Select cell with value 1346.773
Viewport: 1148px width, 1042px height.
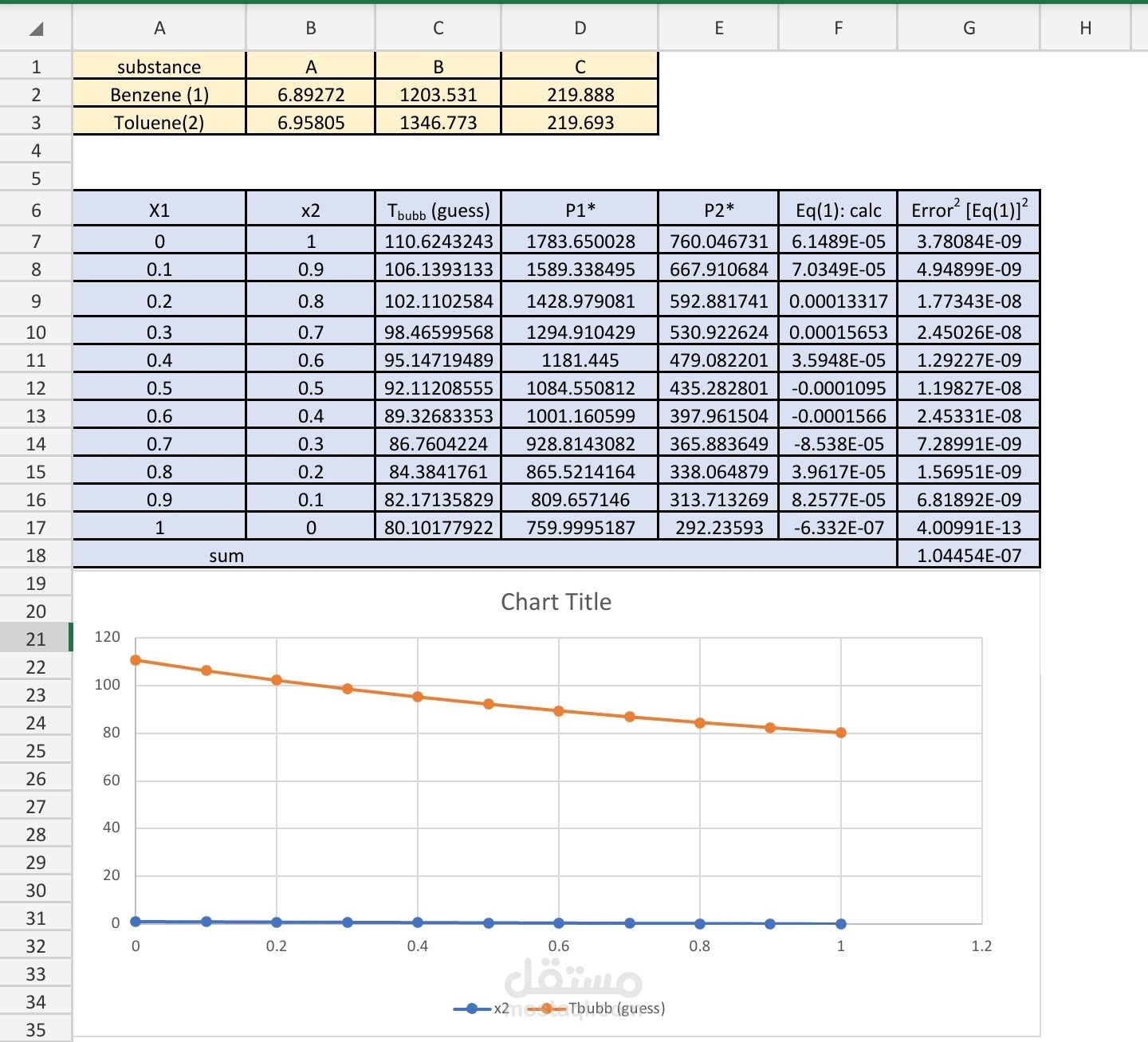438,122
